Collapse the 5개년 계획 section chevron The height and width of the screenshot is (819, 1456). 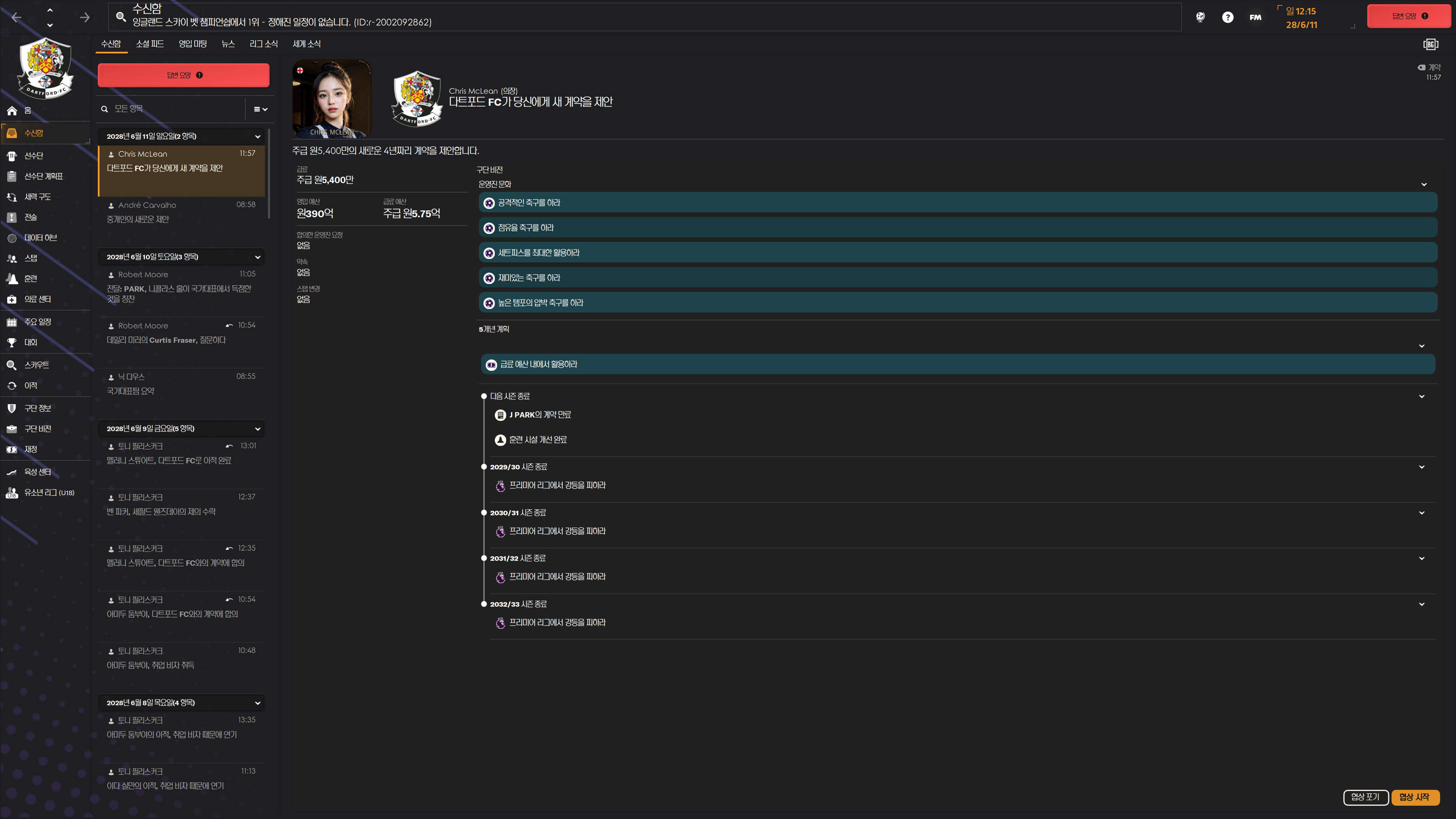1421,346
